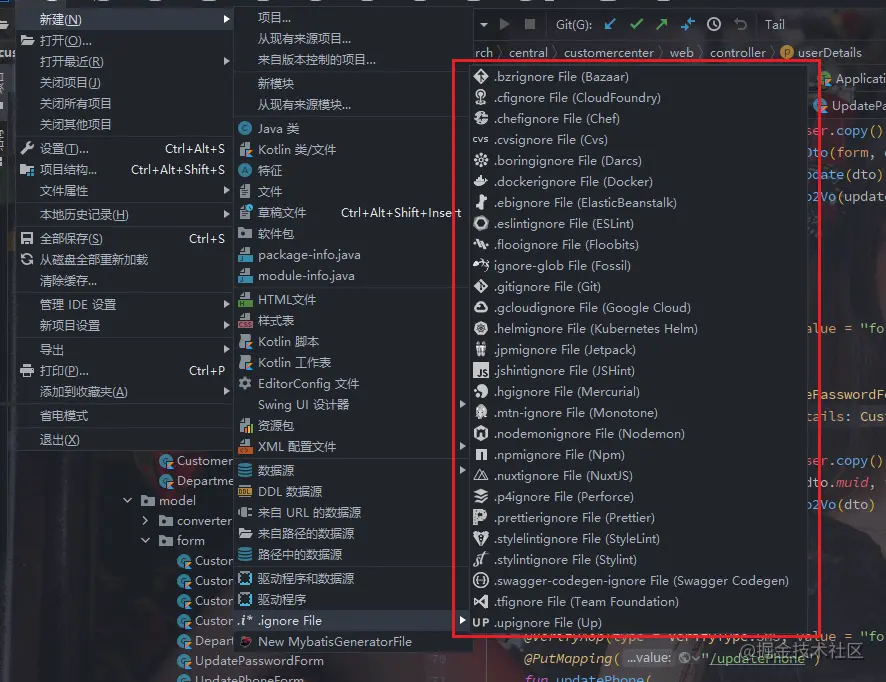Expand Swing UI 设计器 submenu arrow
The height and width of the screenshot is (682, 886).
(462, 404)
